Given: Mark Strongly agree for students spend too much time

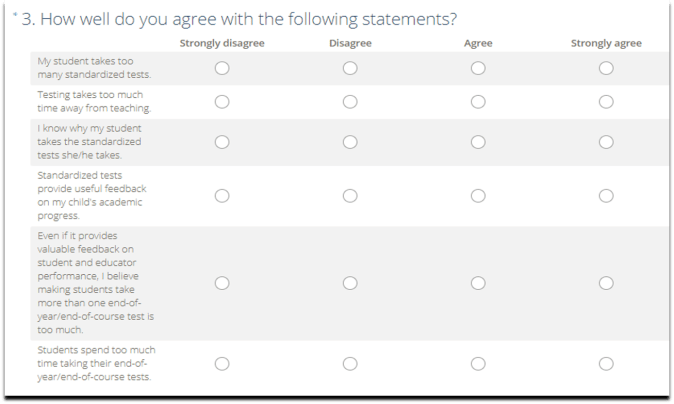Looking at the screenshot, I should 606,363.
